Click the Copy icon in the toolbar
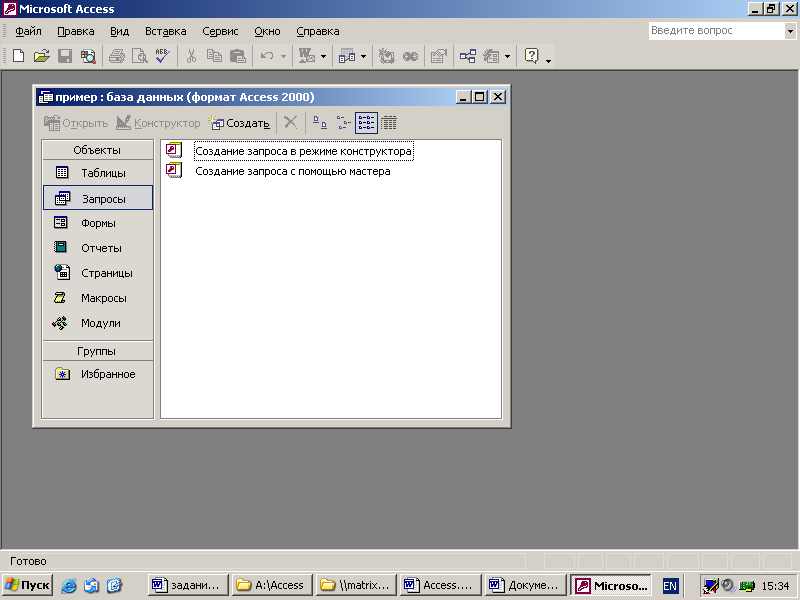Screen dimensions: 800x600 coord(214,56)
